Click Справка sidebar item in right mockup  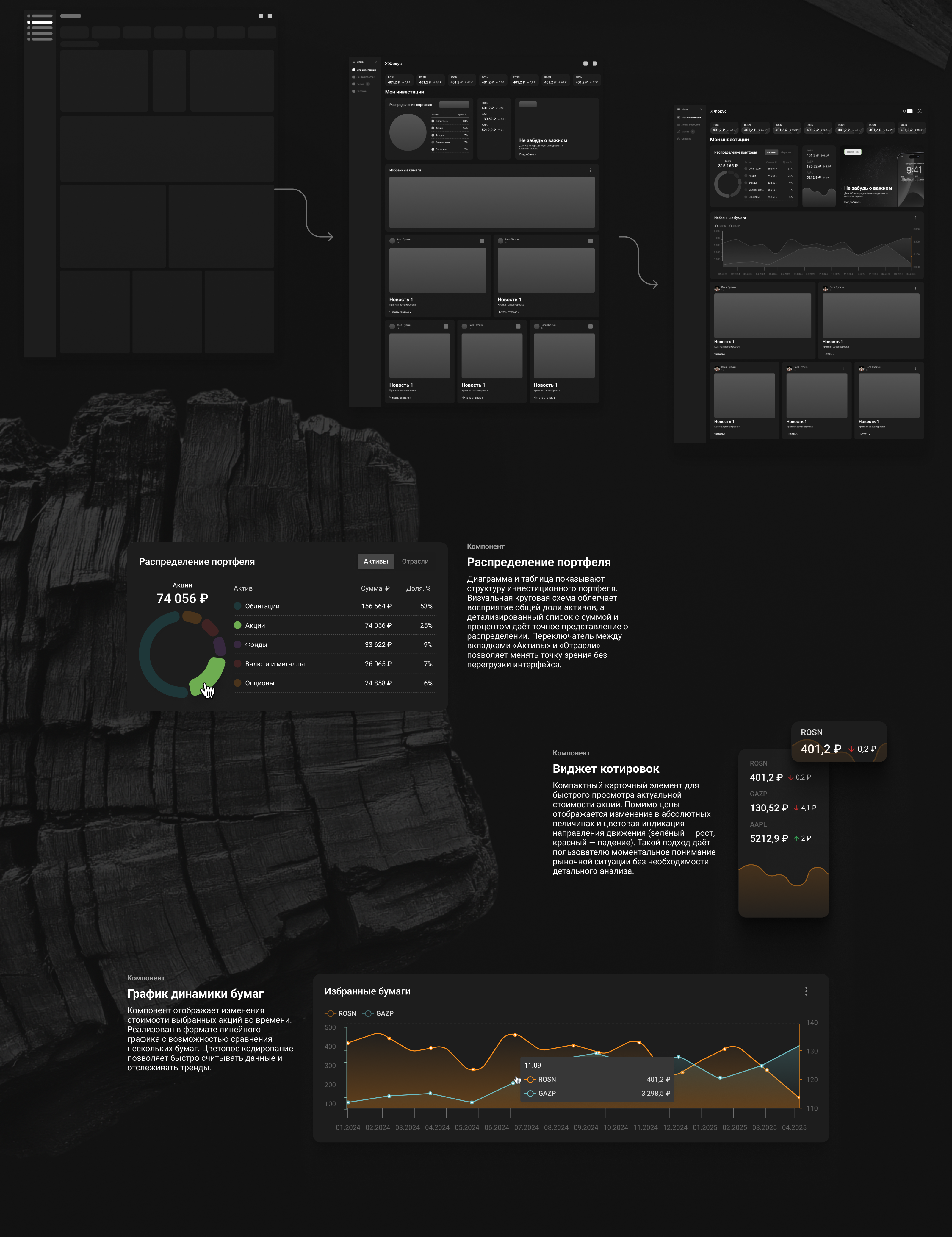[x=686, y=139]
